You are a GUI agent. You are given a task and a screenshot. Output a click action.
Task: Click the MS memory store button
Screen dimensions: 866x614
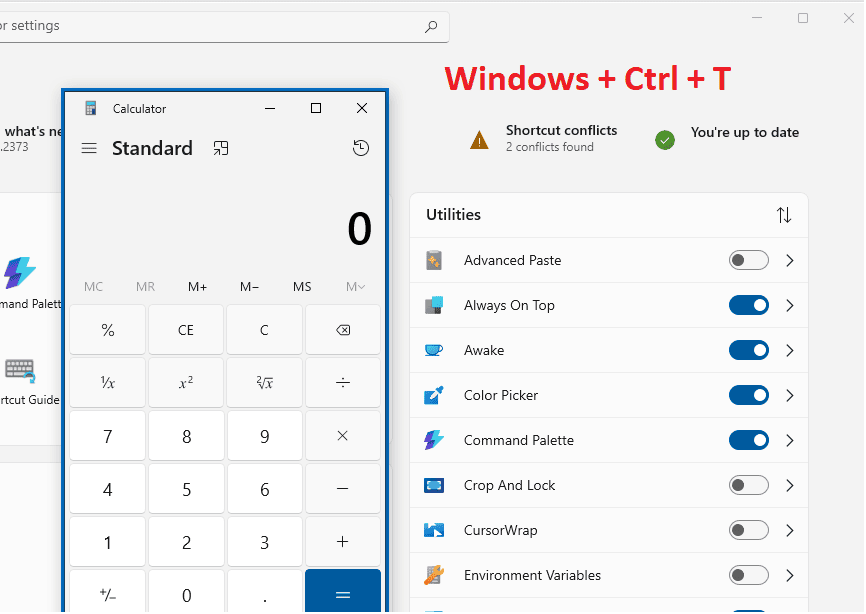tap(302, 287)
